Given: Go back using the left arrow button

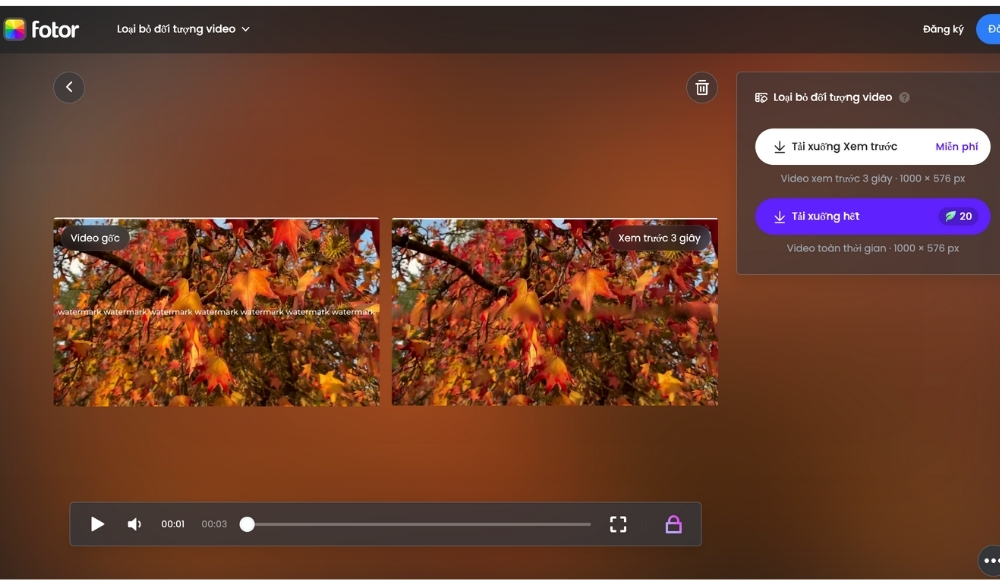Looking at the screenshot, I should pos(69,87).
